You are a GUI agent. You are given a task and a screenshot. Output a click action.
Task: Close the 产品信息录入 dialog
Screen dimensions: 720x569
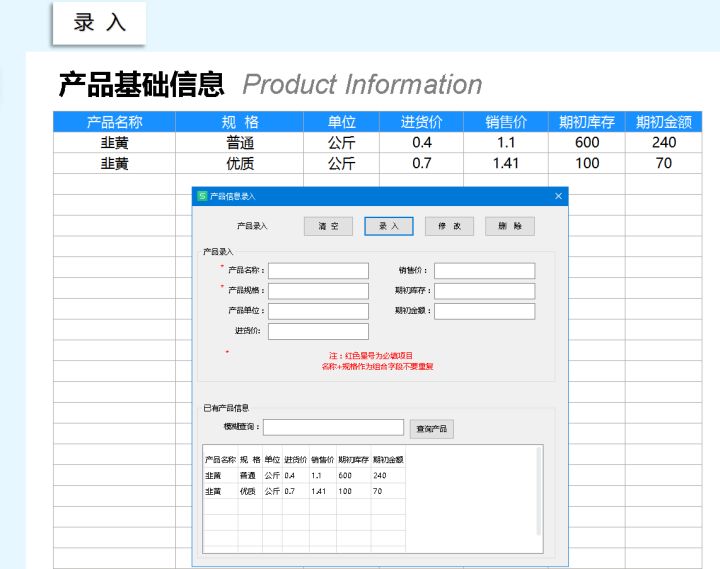point(558,196)
